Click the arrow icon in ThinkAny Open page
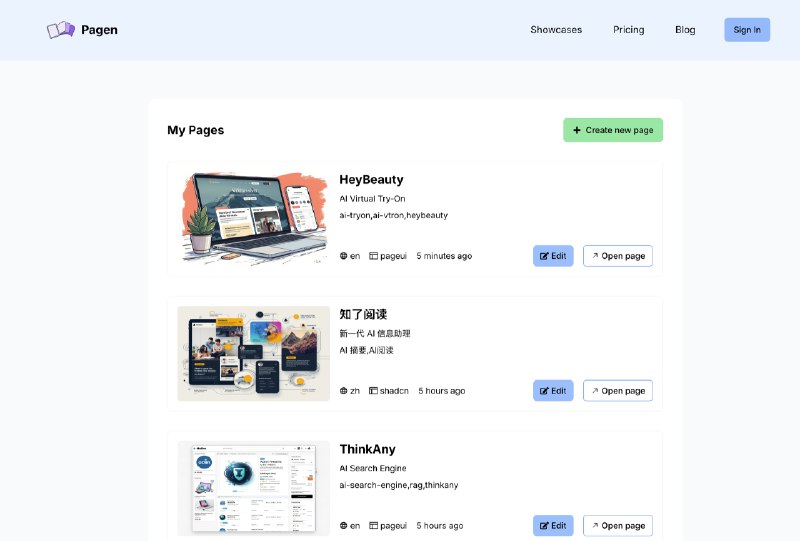This screenshot has height=541, width=800. click(595, 525)
